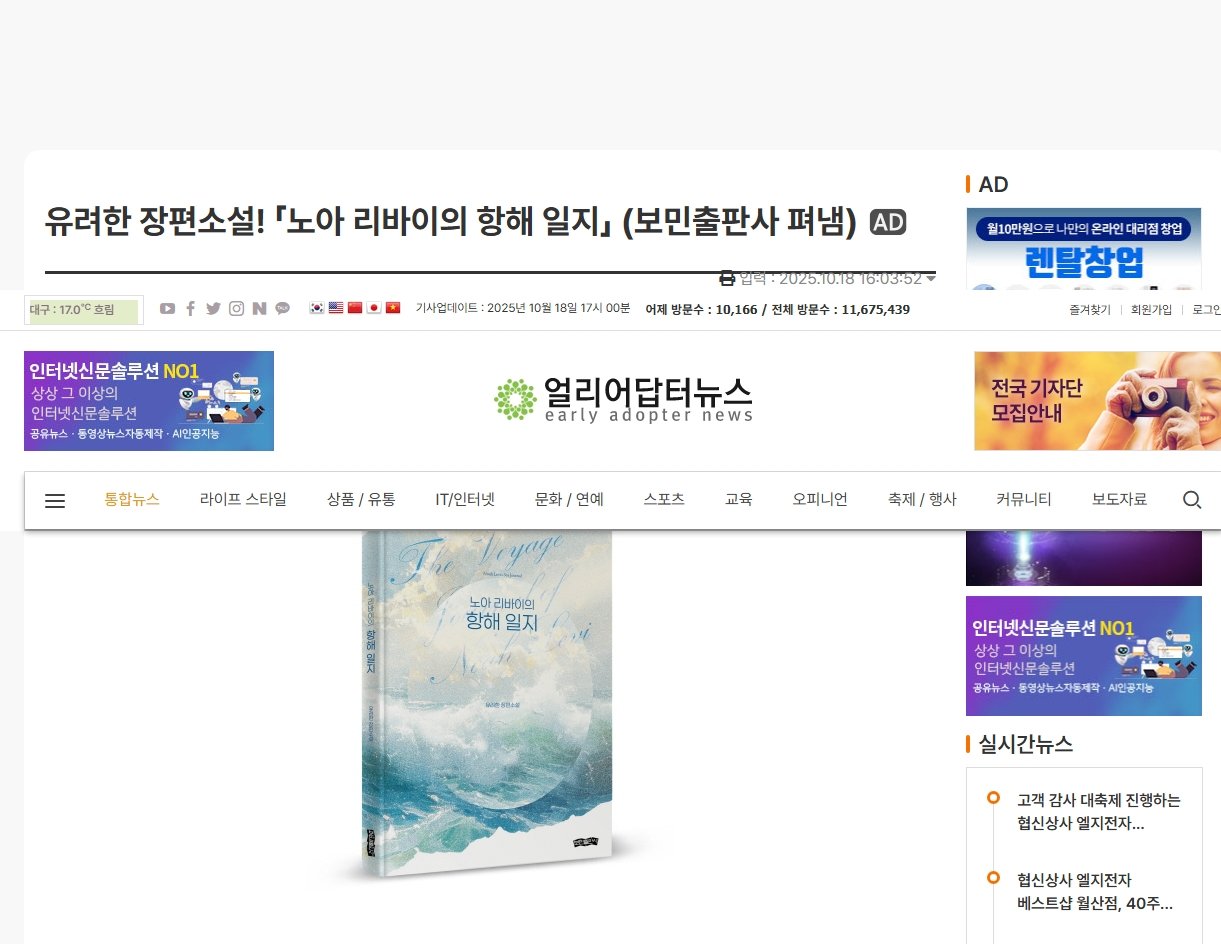Open the Instagram icon

pos(236,309)
